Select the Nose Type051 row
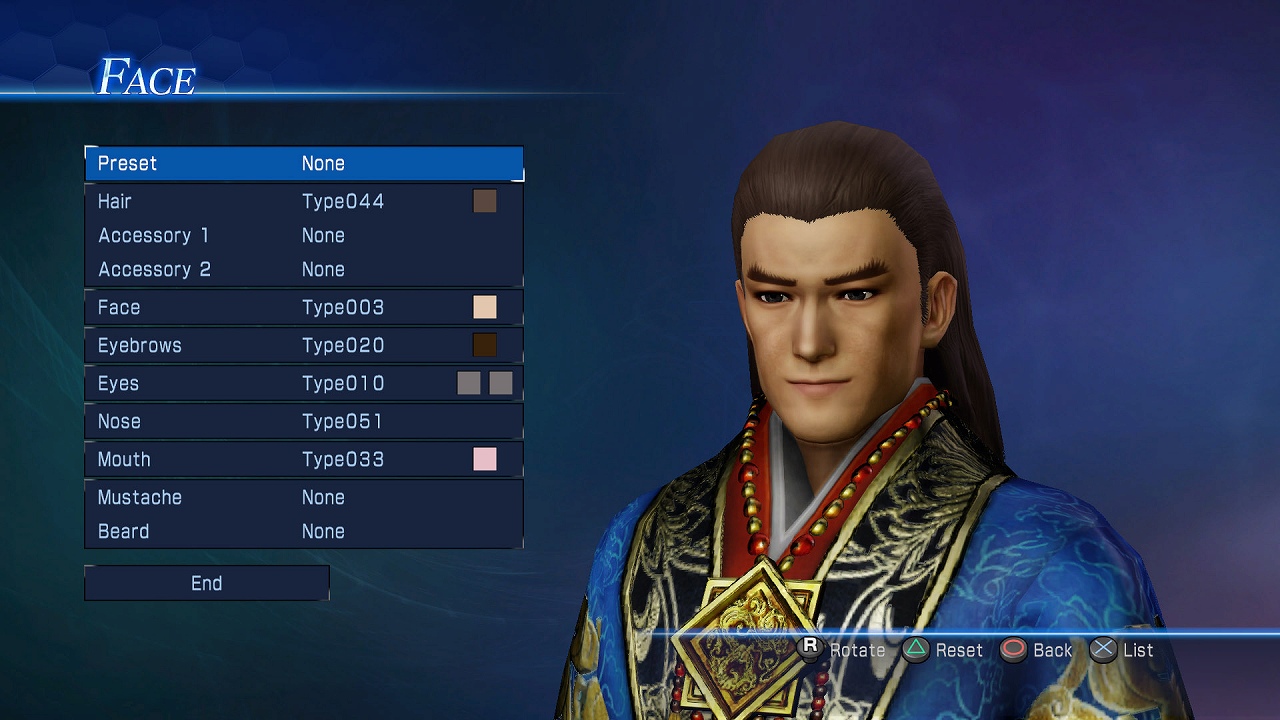1280x720 pixels. coord(304,421)
